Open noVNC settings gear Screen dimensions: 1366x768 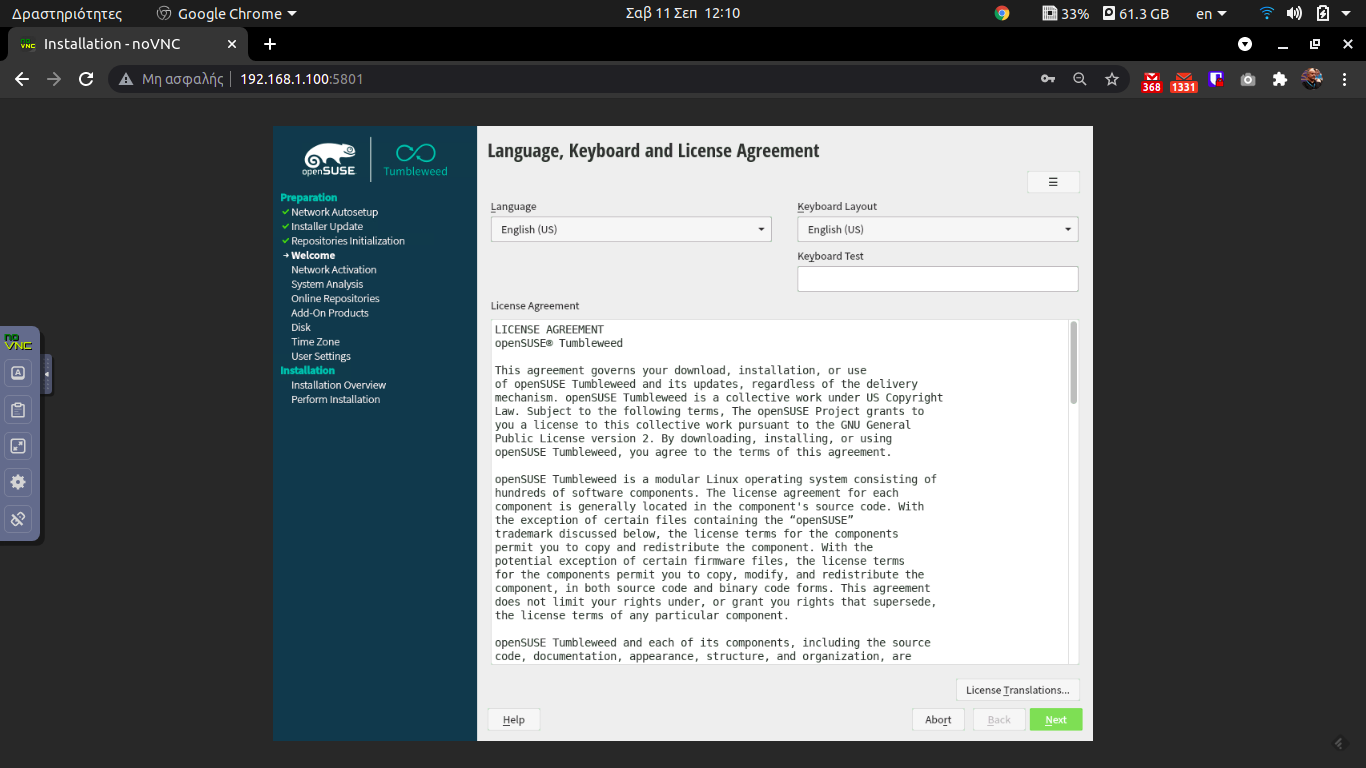pyautogui.click(x=18, y=482)
